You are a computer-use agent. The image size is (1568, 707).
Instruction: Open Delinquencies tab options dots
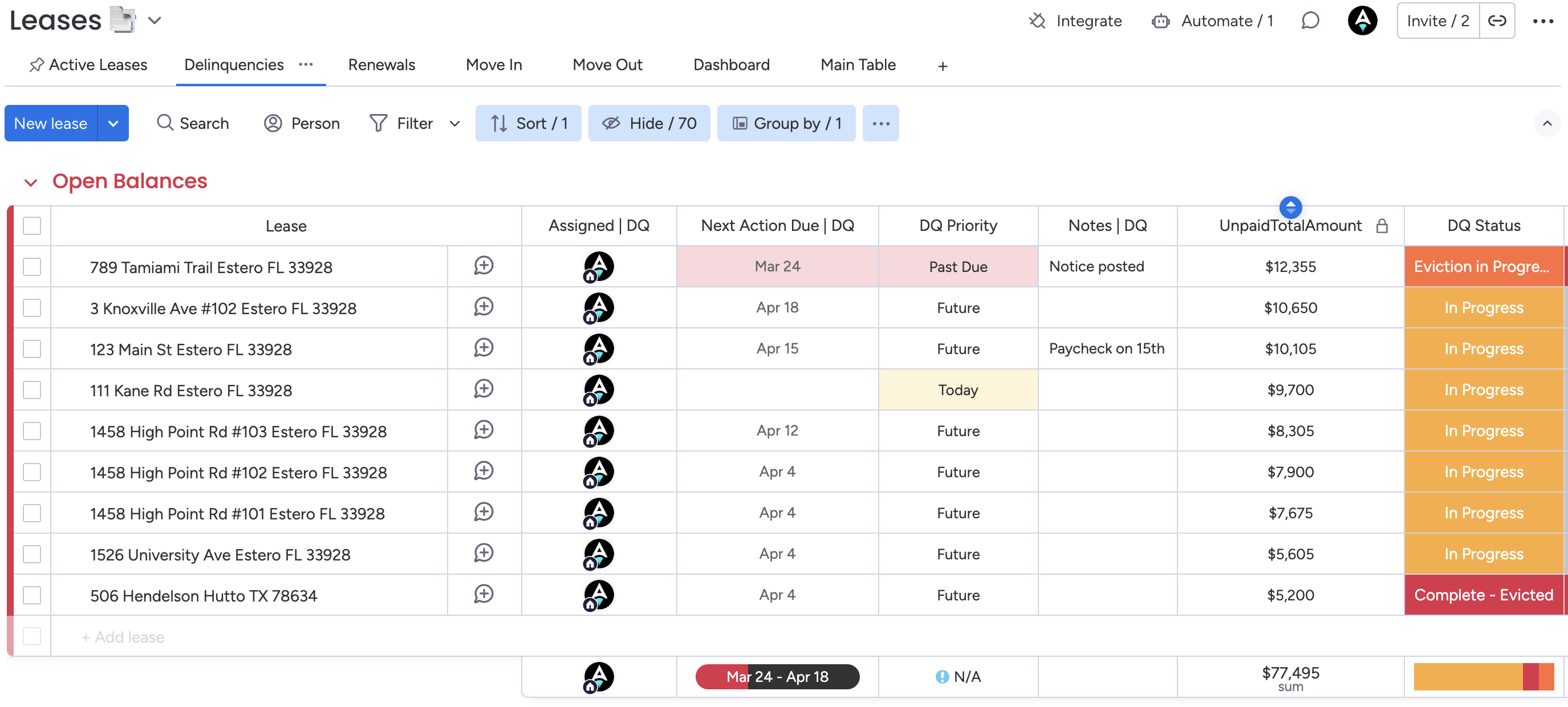tap(306, 64)
